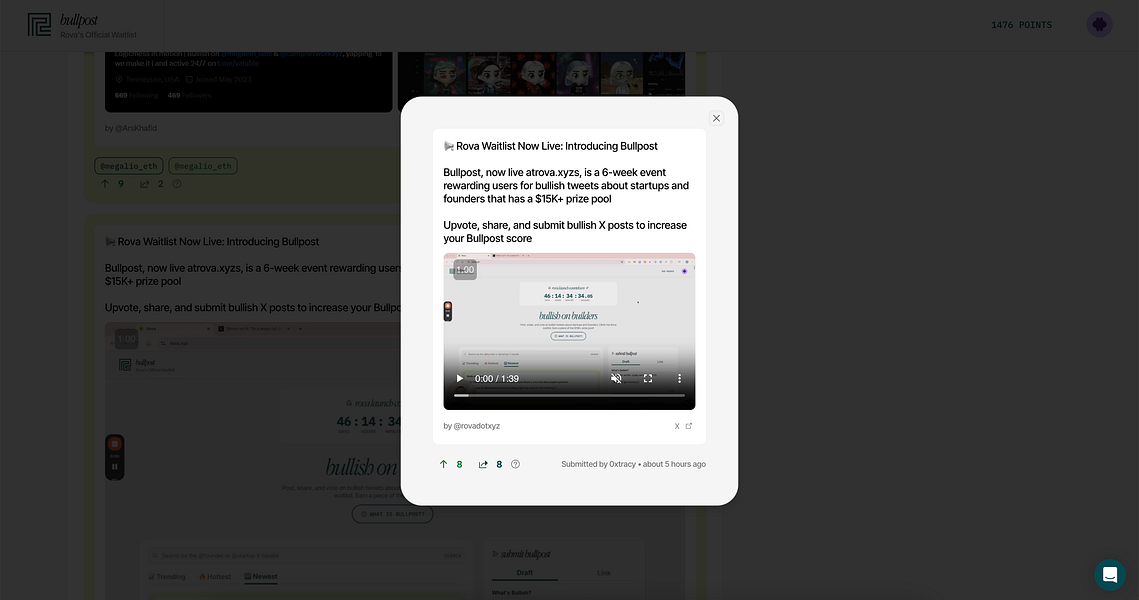View the '1476 POINTS' score

tap(1021, 25)
